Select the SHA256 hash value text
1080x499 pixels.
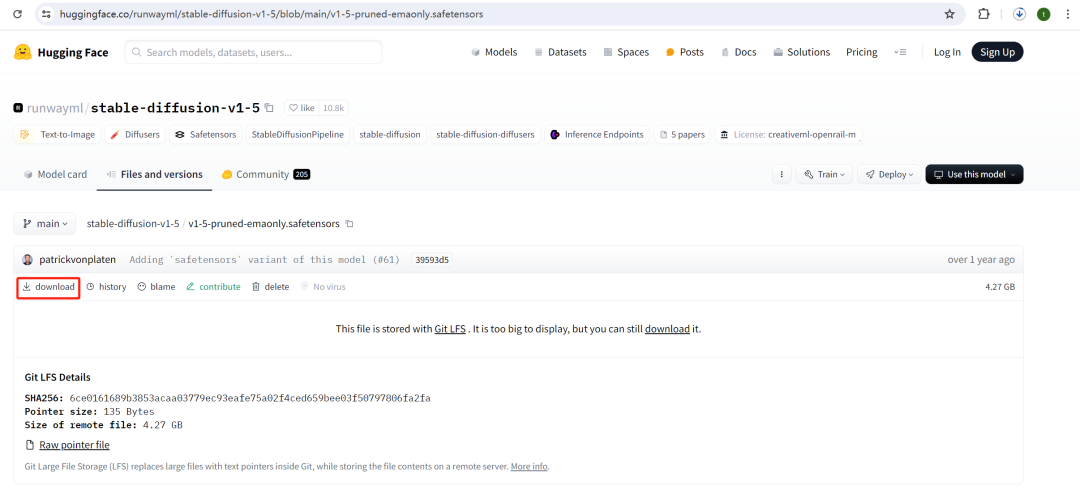[250, 398]
